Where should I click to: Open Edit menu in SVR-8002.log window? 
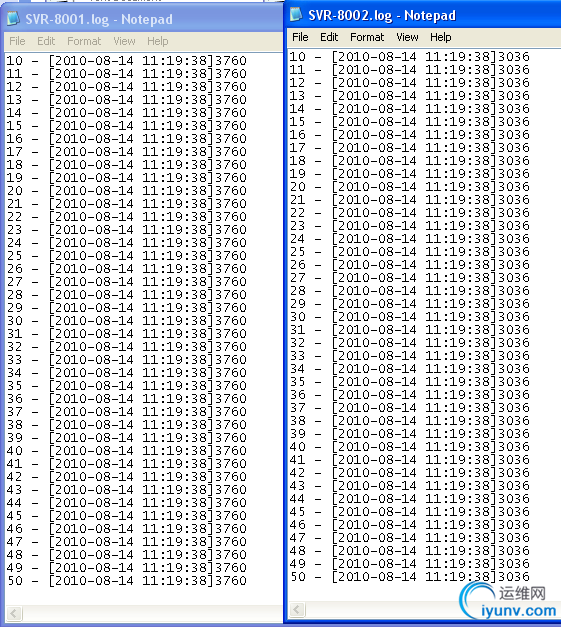(x=329, y=37)
